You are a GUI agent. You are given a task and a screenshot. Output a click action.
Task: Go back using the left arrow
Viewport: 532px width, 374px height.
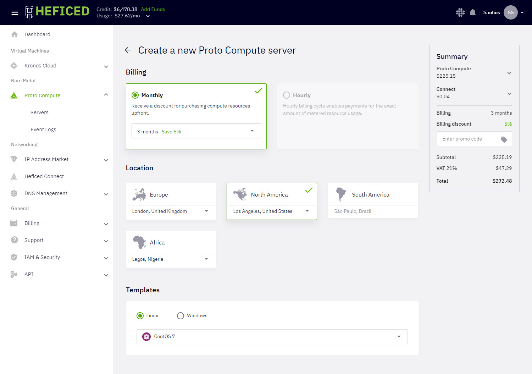coord(128,50)
